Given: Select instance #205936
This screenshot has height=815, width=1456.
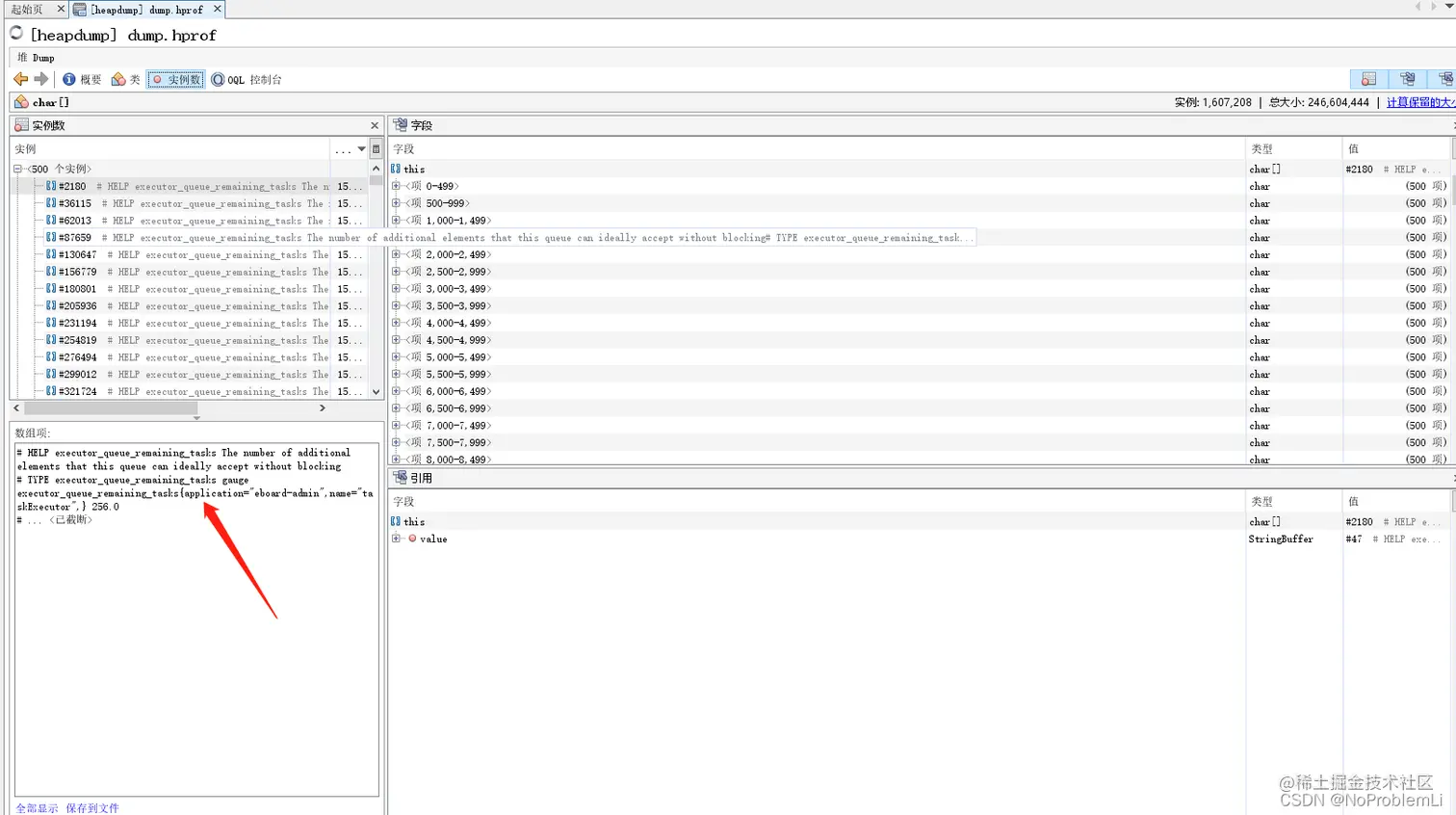Looking at the screenshot, I should point(189,306).
